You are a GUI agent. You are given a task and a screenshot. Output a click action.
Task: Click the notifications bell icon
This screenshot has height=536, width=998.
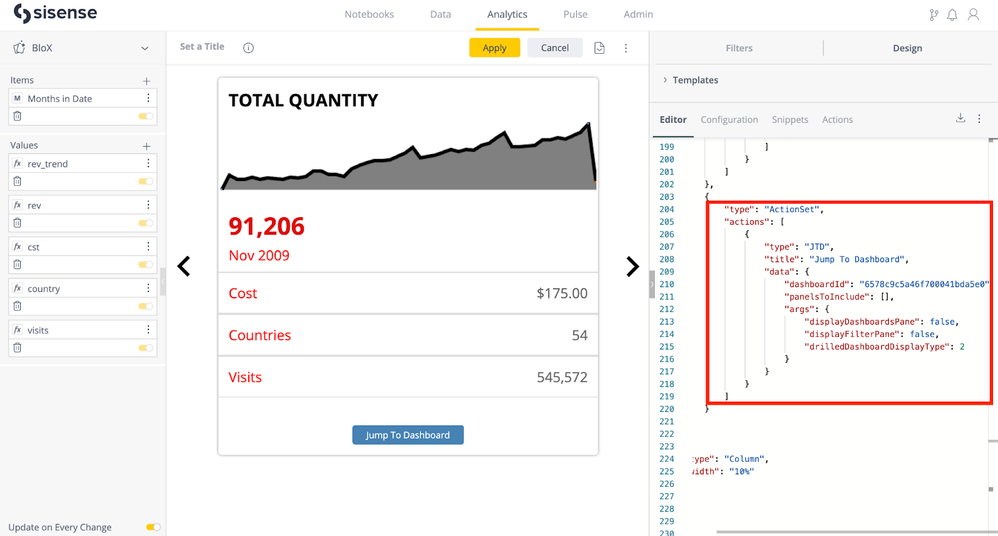tap(952, 15)
